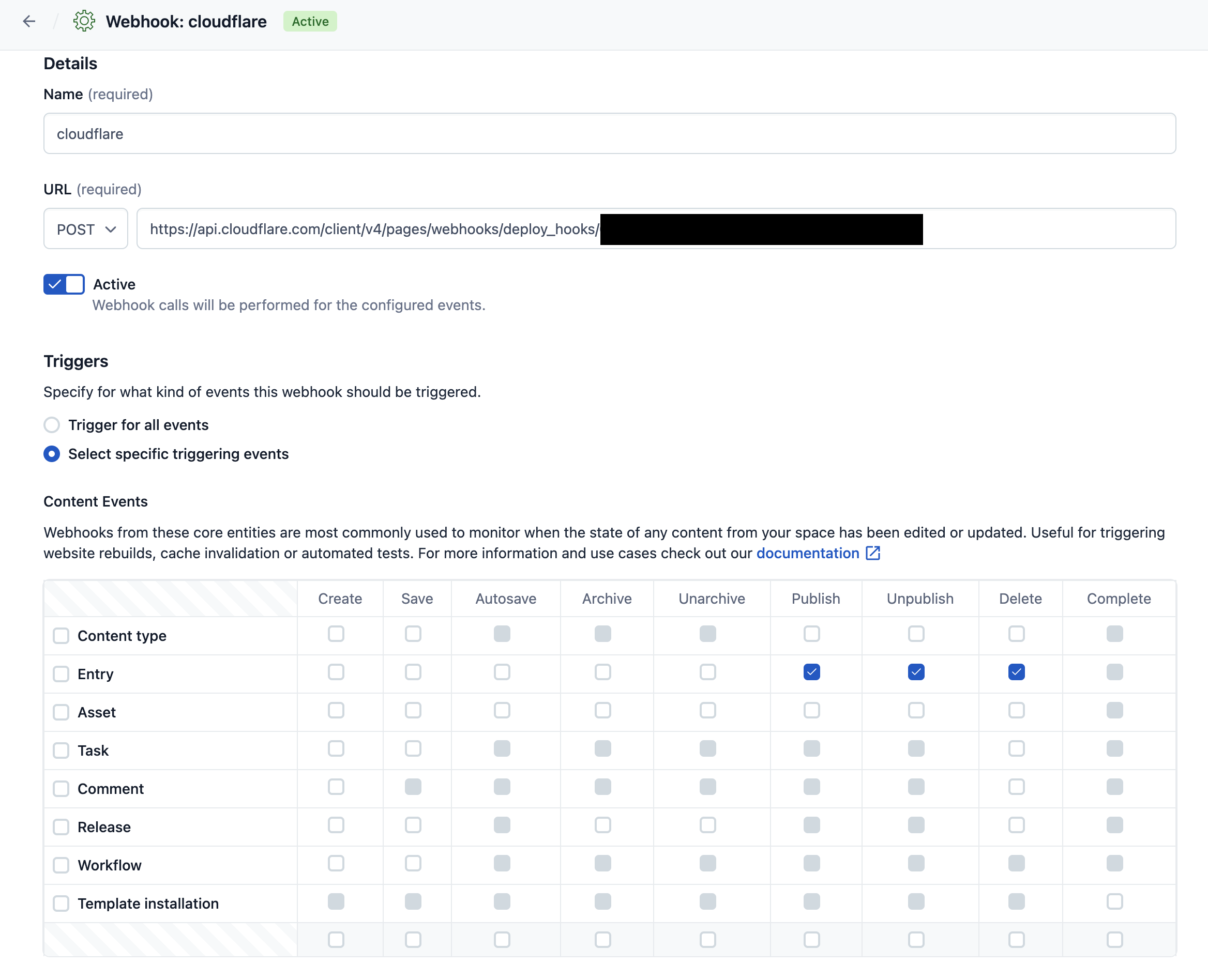Screen dimensions: 1208x980
Task: Enable Release Archive checkbox
Action: coord(602,825)
